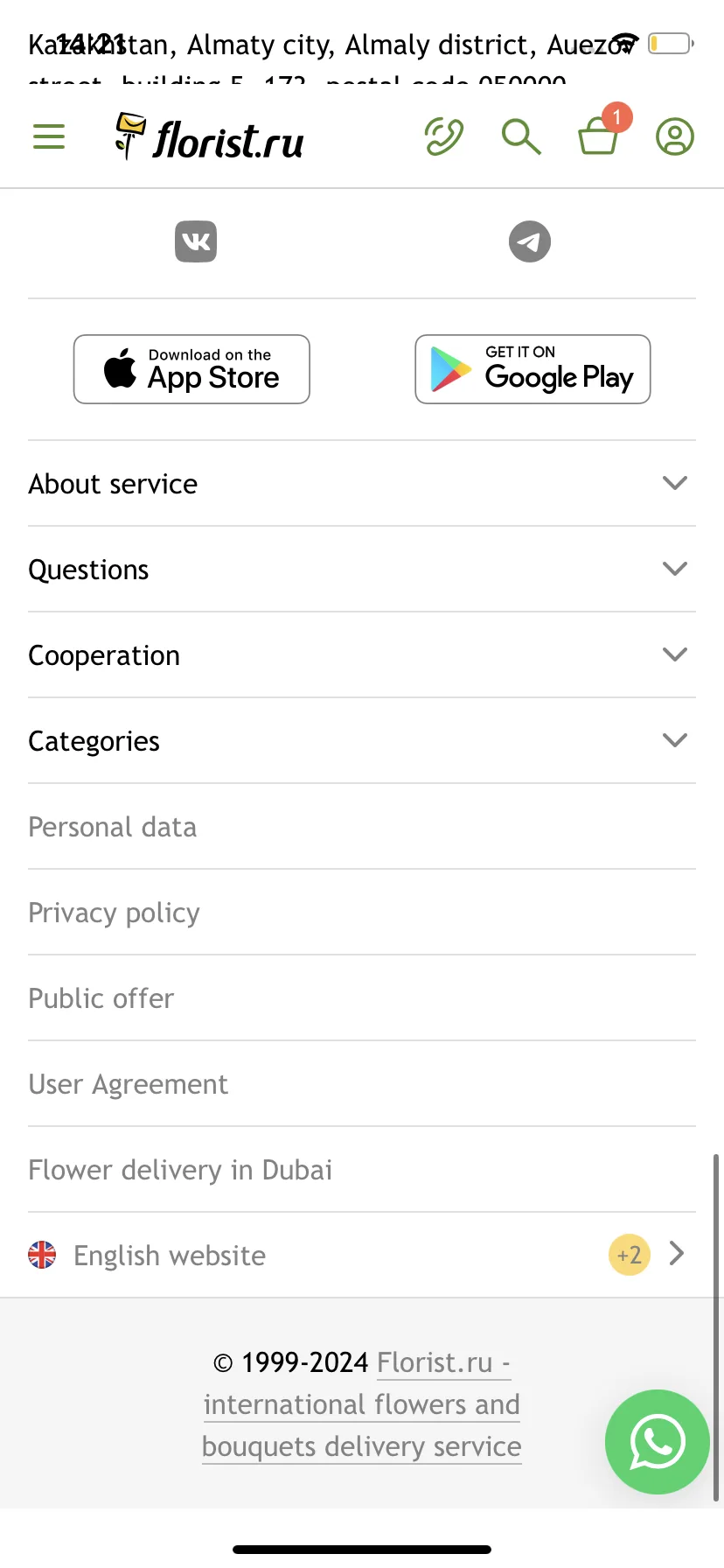
Task: Tap the florist.ru logo
Action: pyautogui.click(x=210, y=137)
